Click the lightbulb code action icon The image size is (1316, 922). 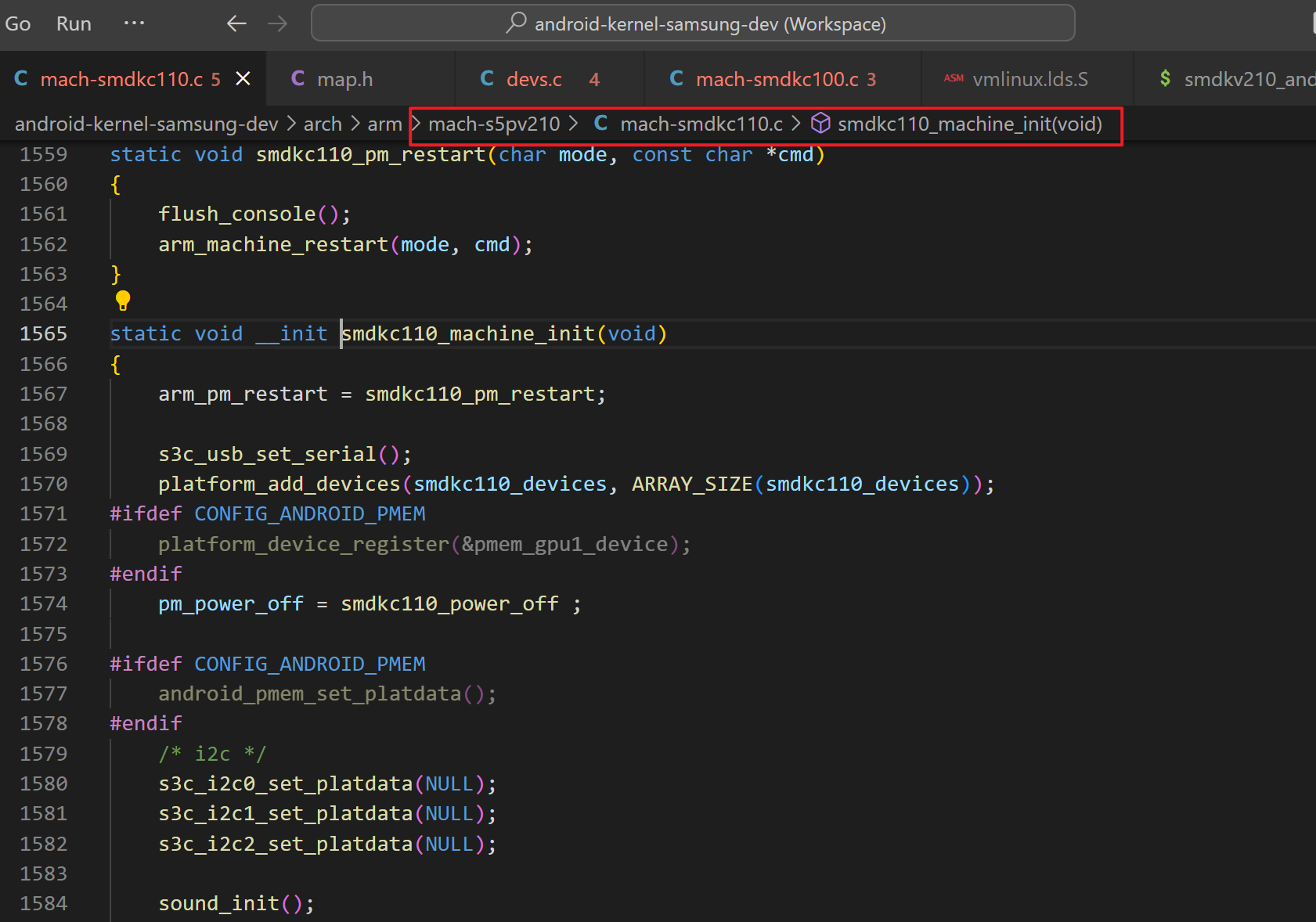pos(123,301)
